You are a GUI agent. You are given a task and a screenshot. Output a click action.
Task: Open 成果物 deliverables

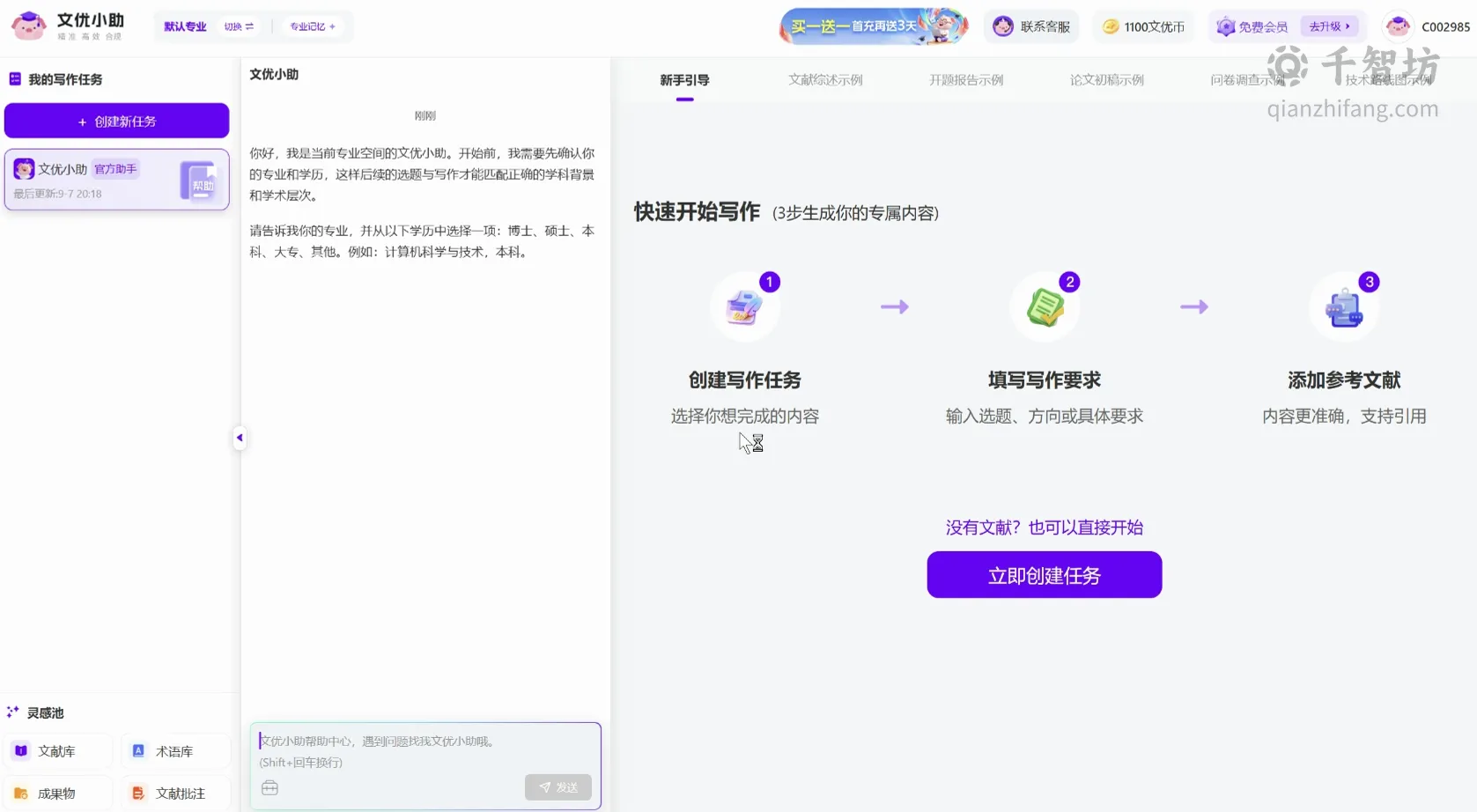pos(58,794)
